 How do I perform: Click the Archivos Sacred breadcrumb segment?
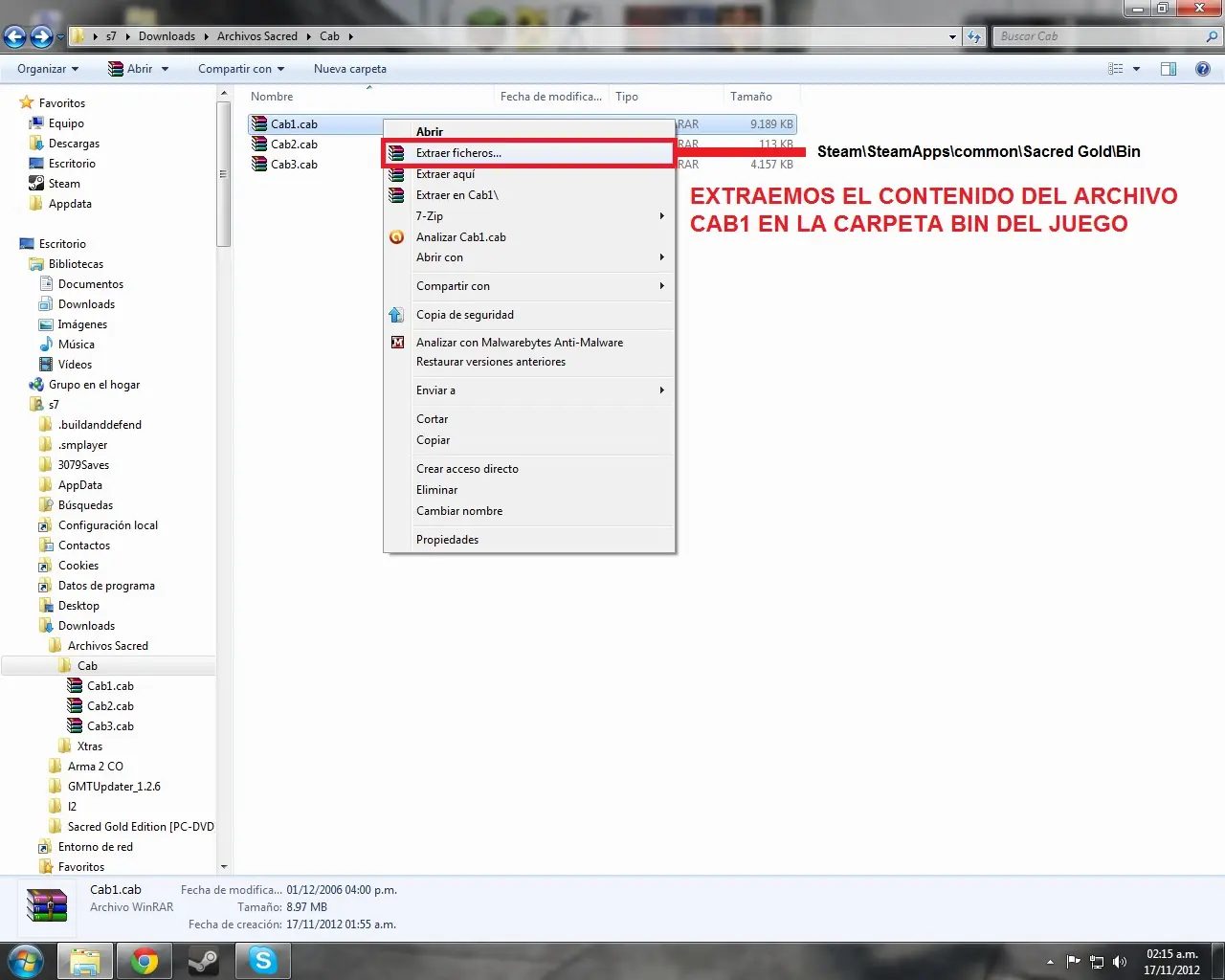(x=257, y=36)
